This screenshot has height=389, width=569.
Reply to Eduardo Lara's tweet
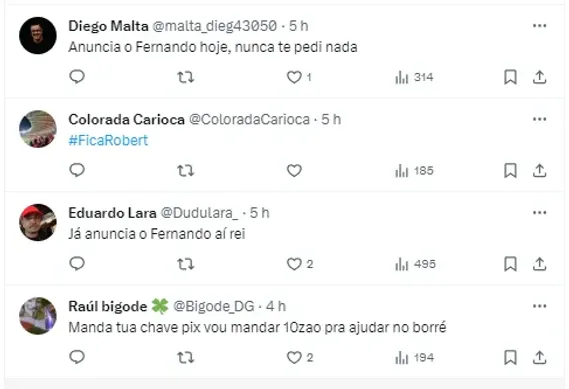tap(77, 263)
